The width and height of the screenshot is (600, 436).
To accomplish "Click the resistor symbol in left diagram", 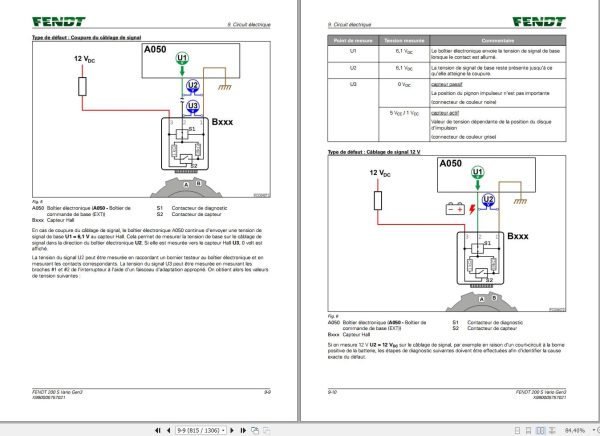I will (82, 87).
